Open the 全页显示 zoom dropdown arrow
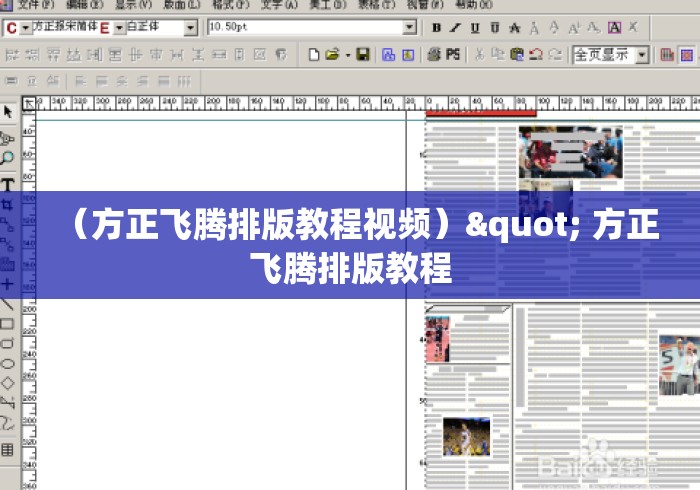The width and height of the screenshot is (700, 490). tap(642, 55)
